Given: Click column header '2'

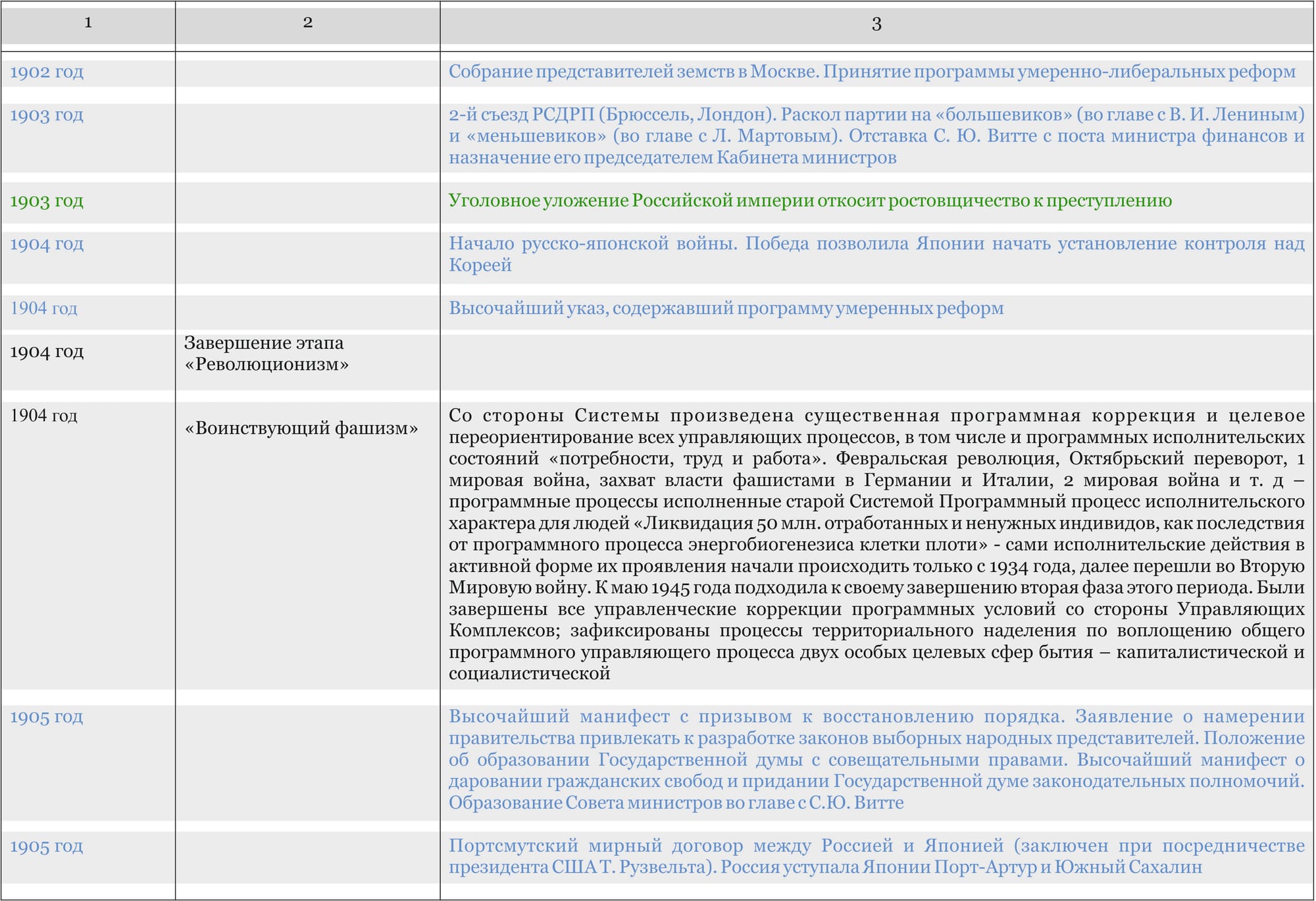Looking at the screenshot, I should click(307, 23).
